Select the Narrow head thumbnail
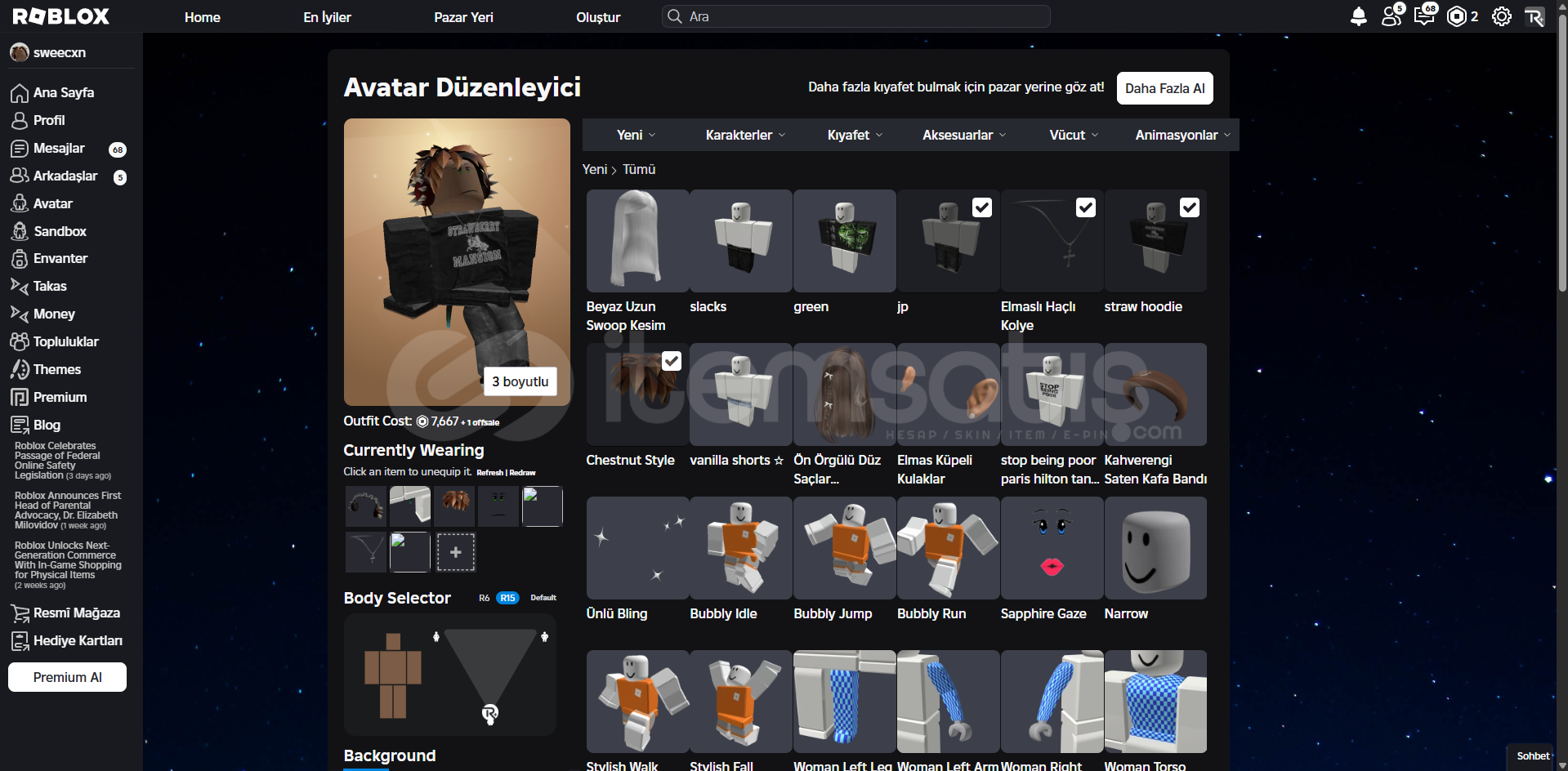1568x771 pixels. click(1155, 548)
